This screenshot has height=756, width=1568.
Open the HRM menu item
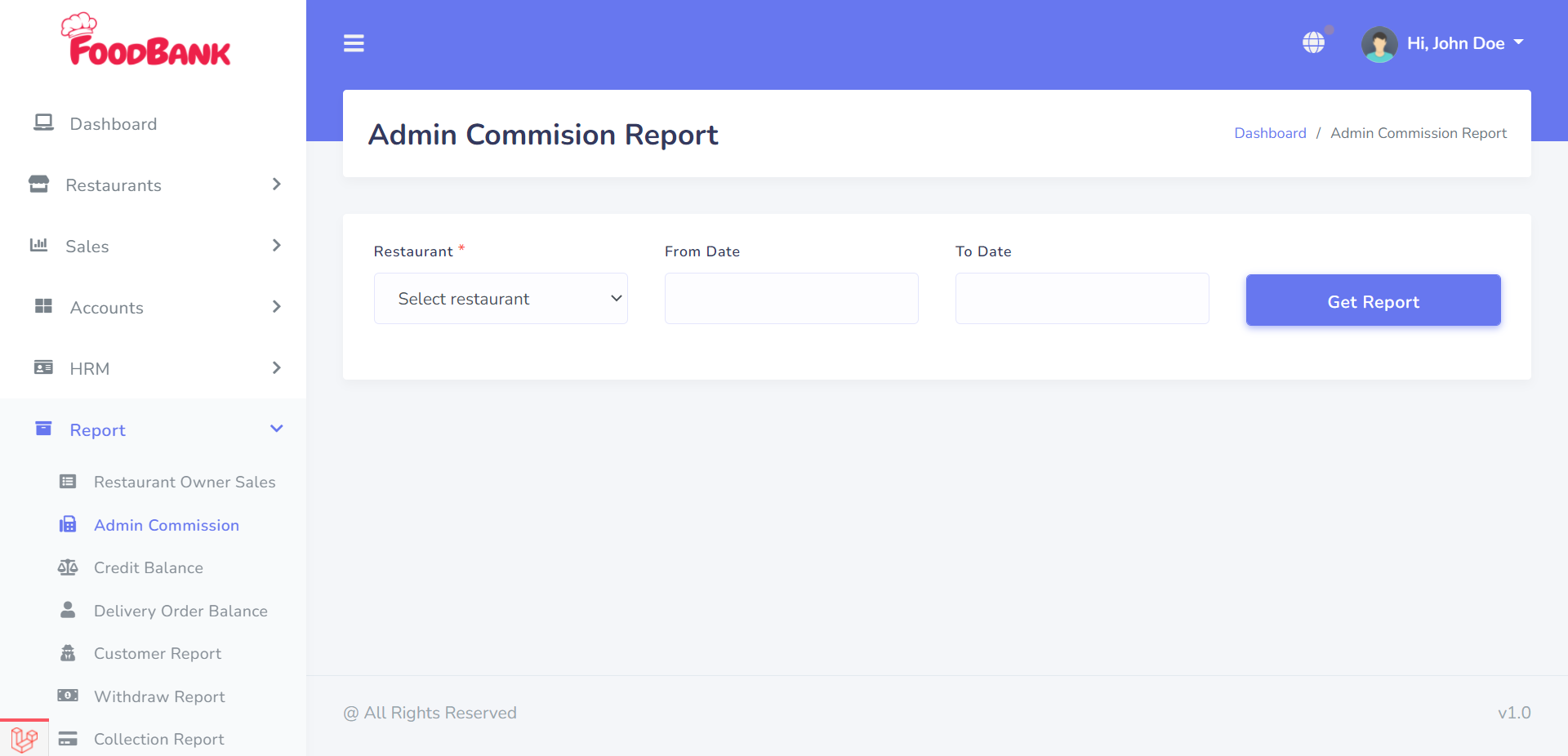point(153,369)
